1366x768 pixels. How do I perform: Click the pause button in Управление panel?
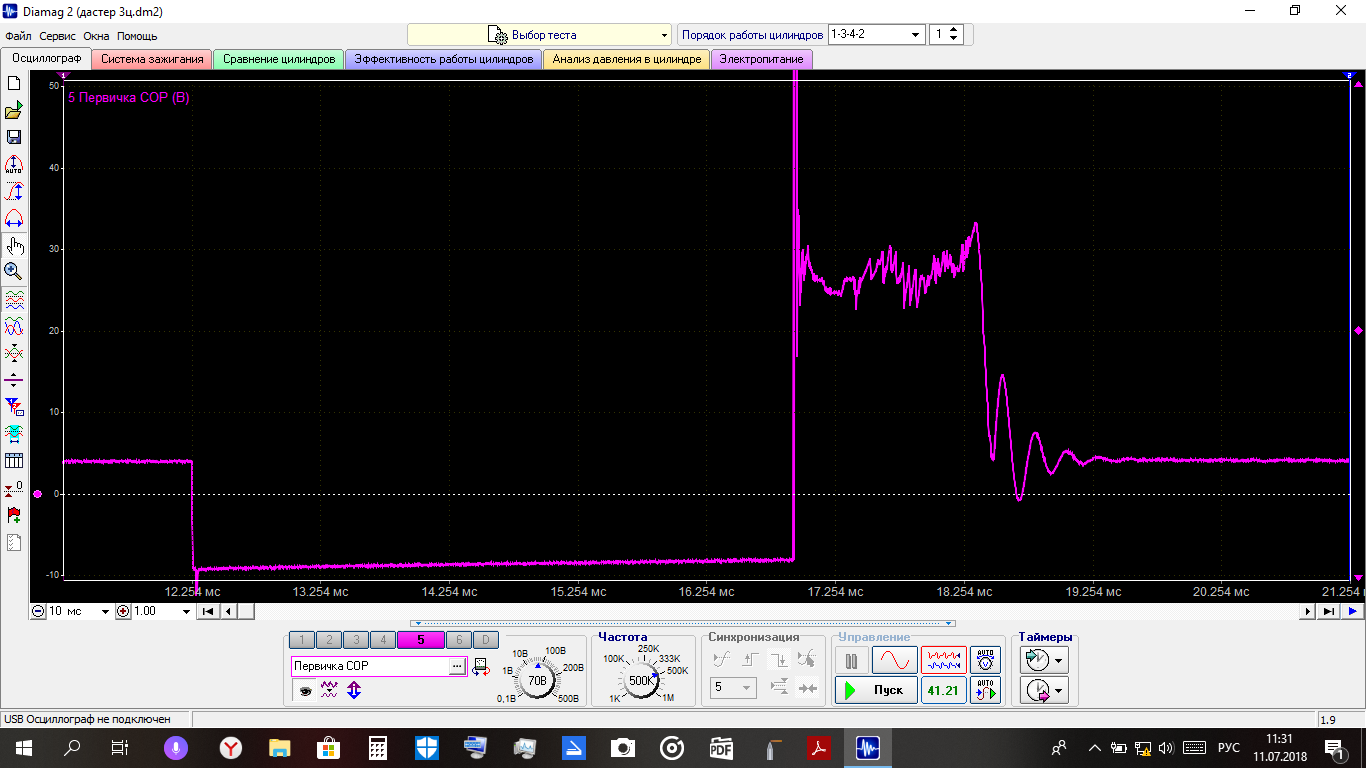[852, 660]
